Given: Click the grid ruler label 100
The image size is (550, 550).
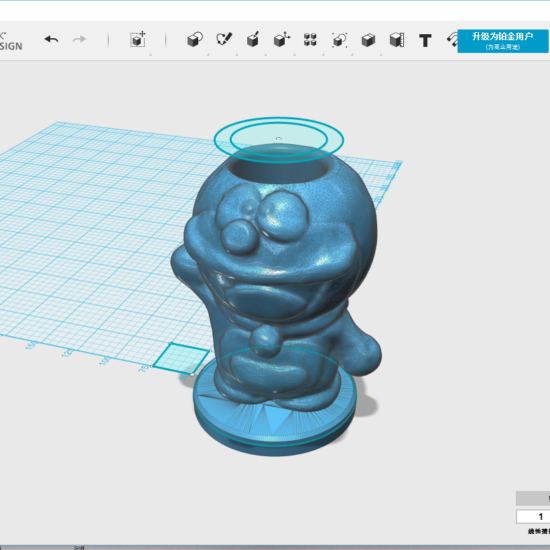Looking at the screenshot, I should [x=105, y=360].
